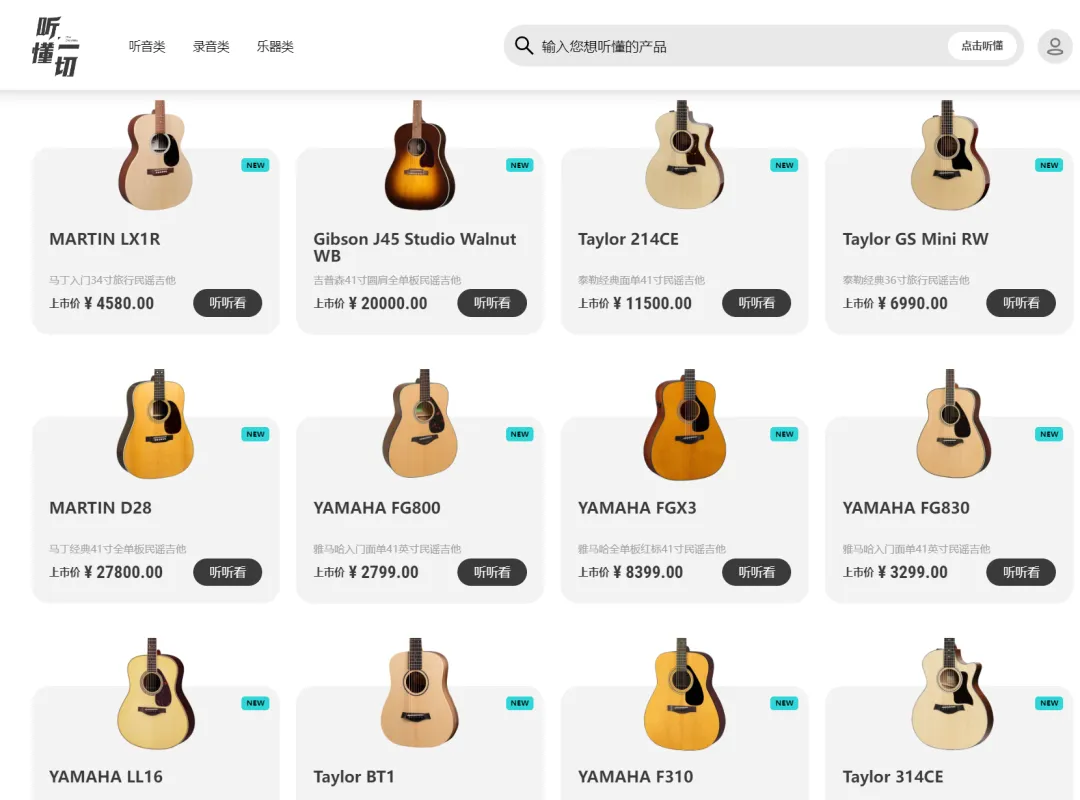Open the MARTIN LX1R guitar image

tap(156, 155)
